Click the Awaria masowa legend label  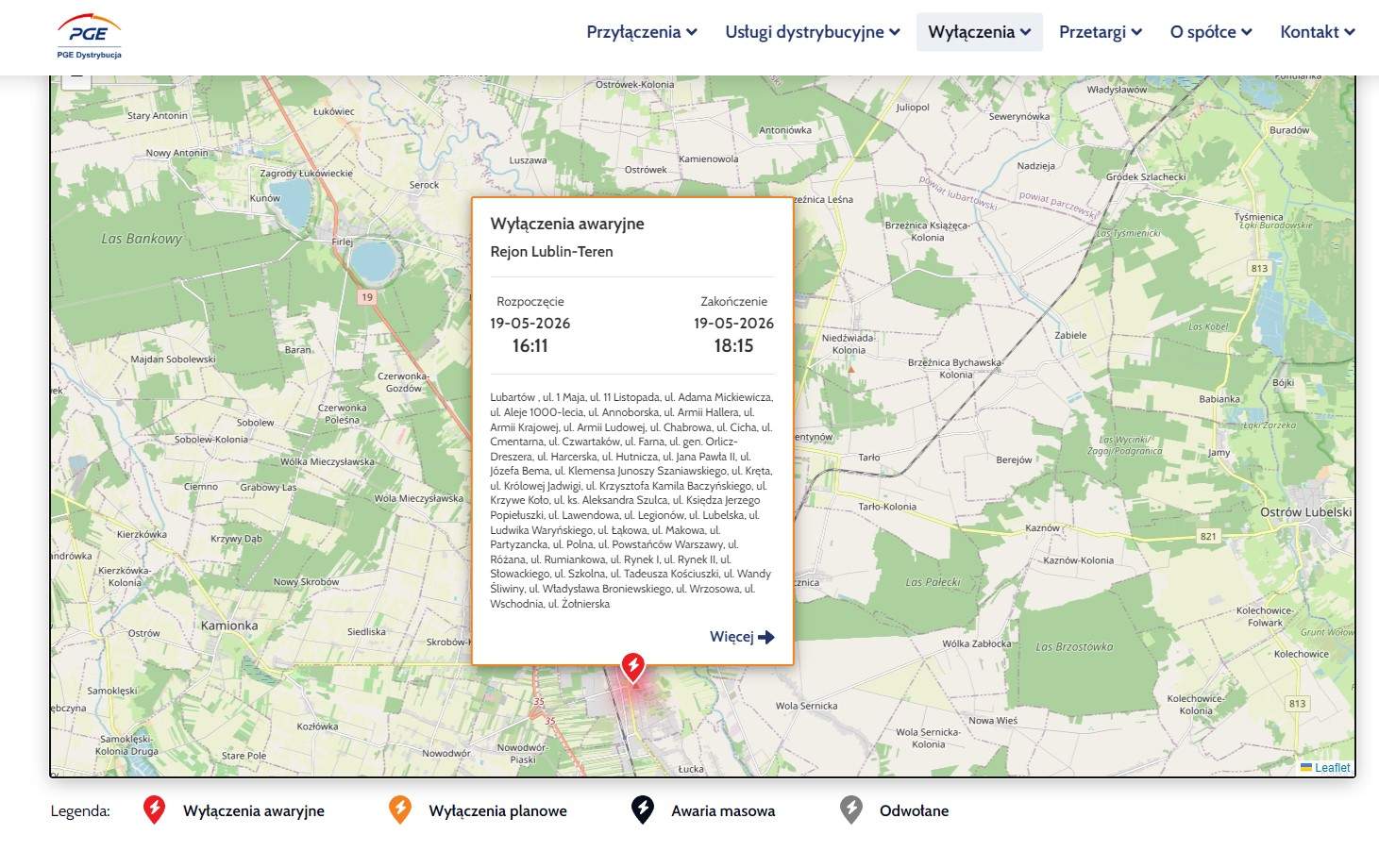[723, 810]
